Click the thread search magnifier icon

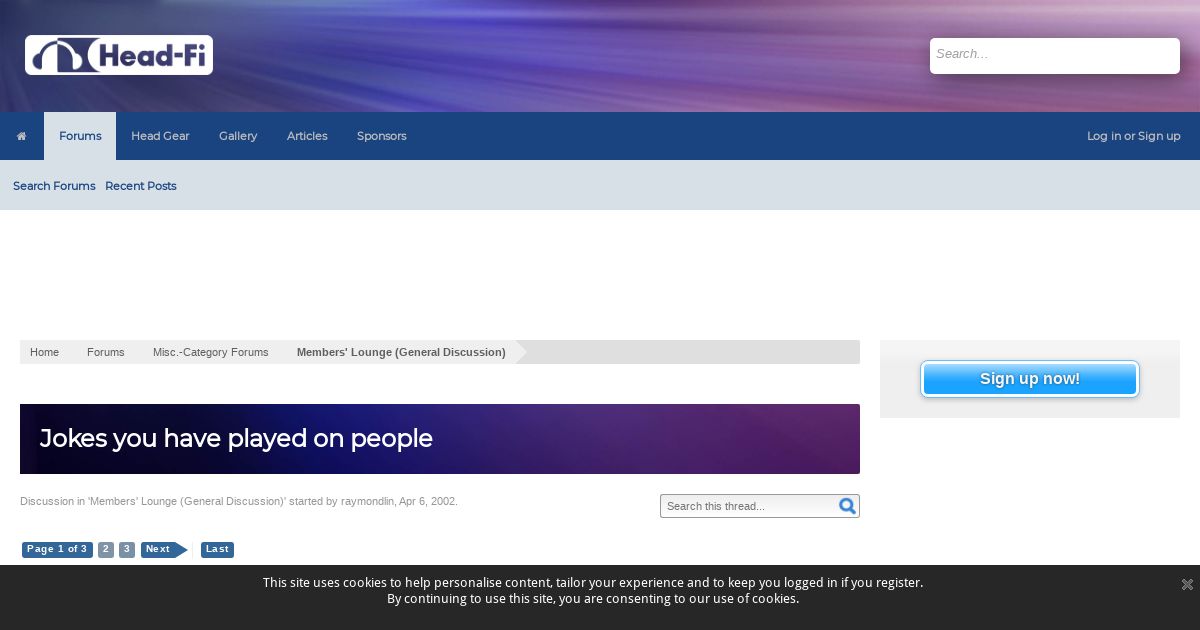coord(847,506)
